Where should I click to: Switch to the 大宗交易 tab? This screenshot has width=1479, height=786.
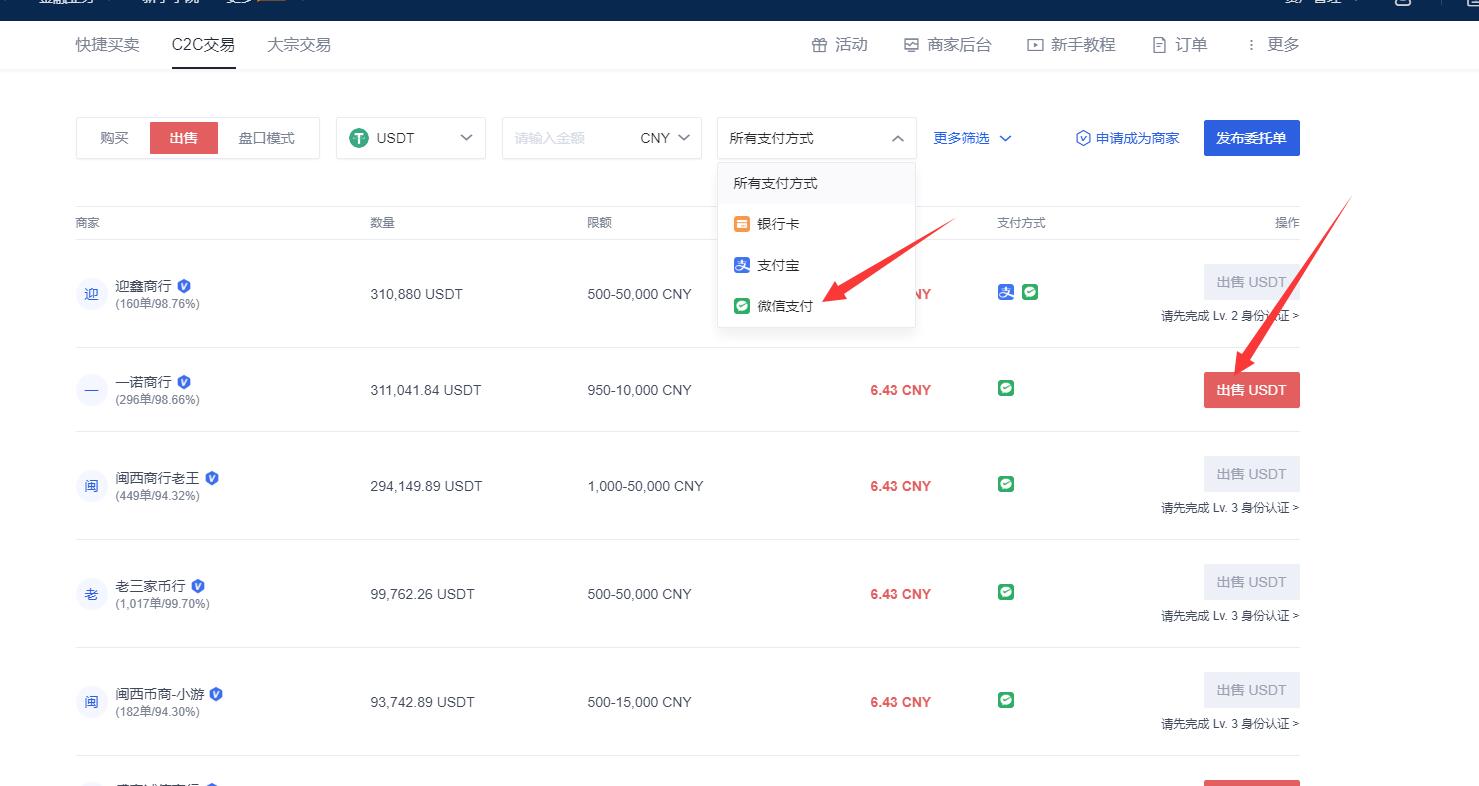point(297,44)
